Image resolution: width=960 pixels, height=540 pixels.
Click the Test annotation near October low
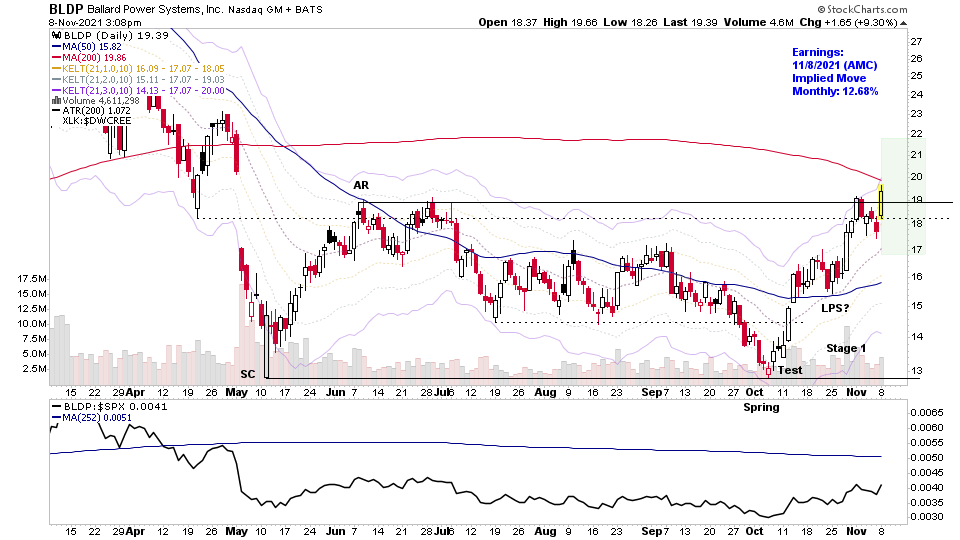[790, 370]
